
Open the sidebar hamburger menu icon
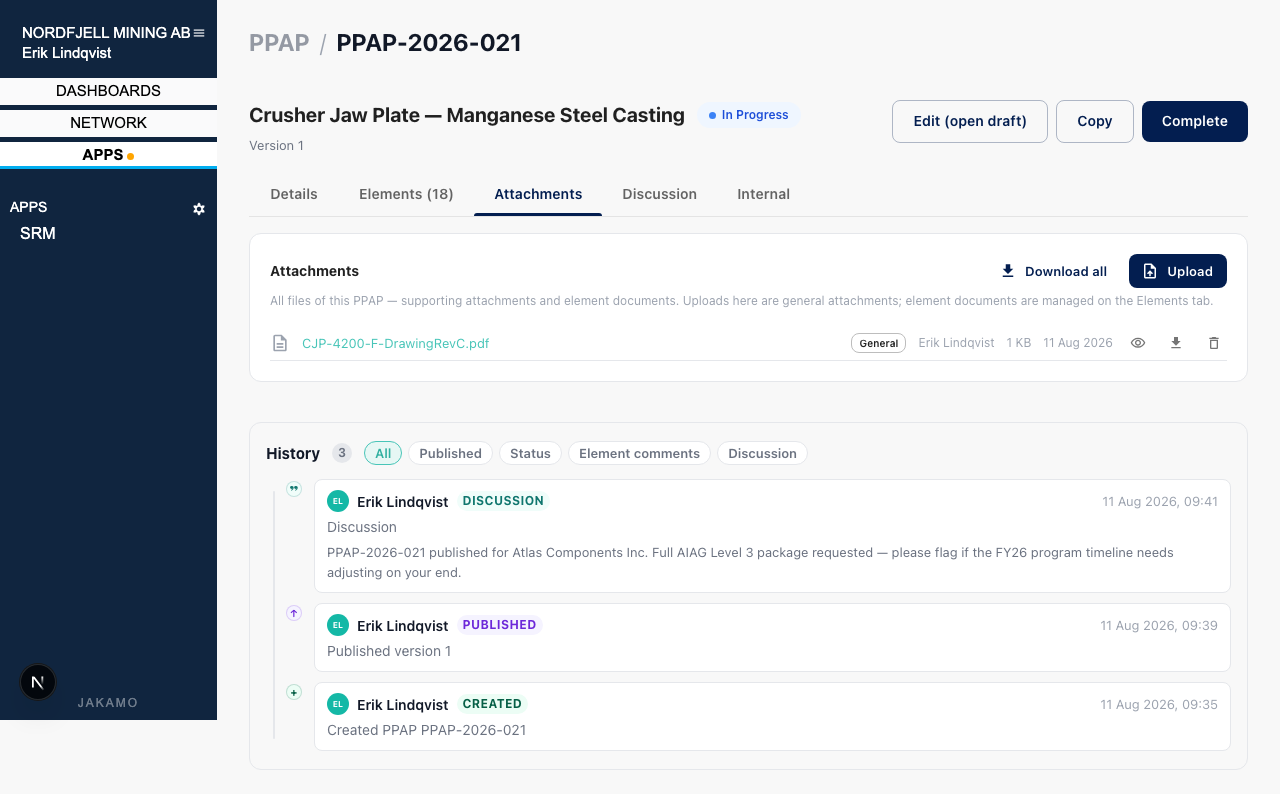pos(199,33)
